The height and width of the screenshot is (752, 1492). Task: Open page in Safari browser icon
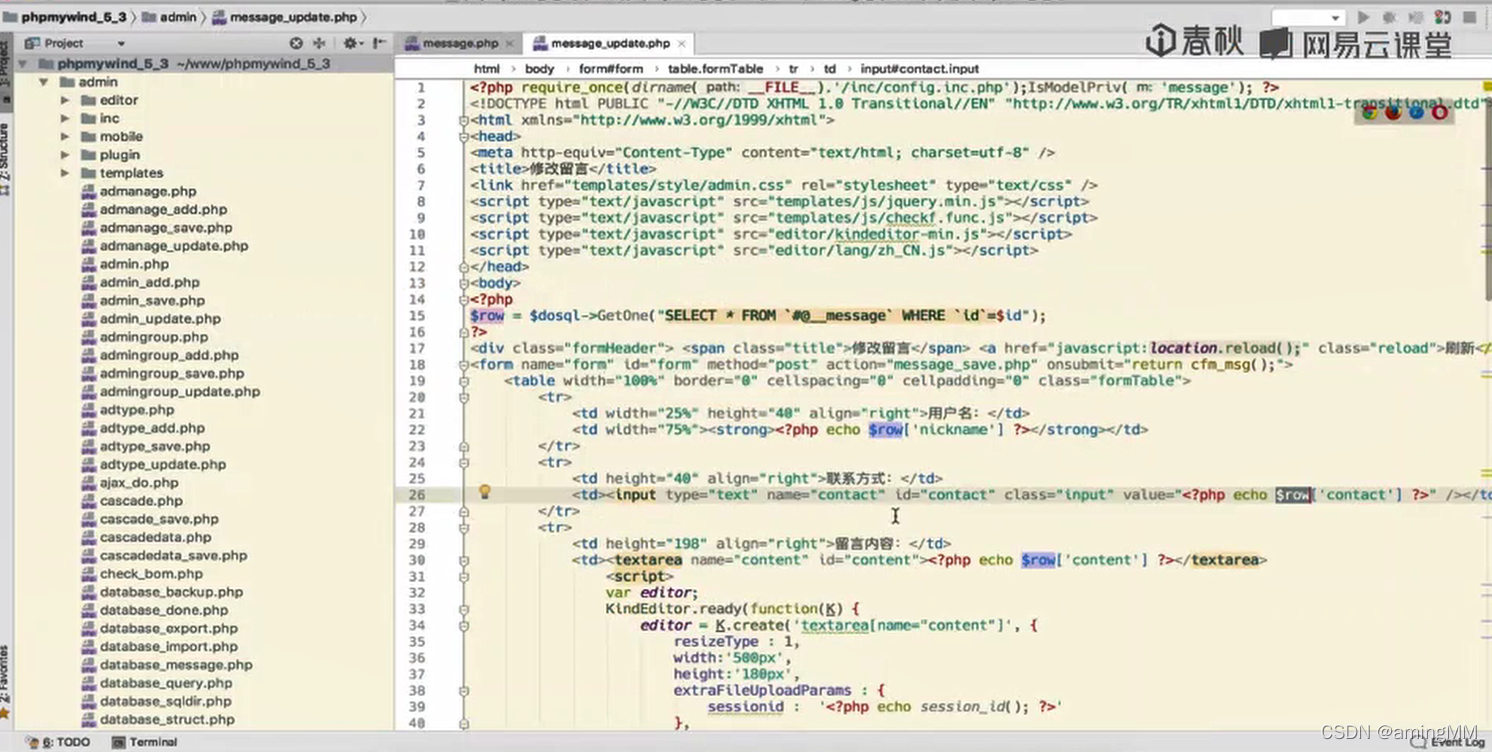pos(1416,112)
